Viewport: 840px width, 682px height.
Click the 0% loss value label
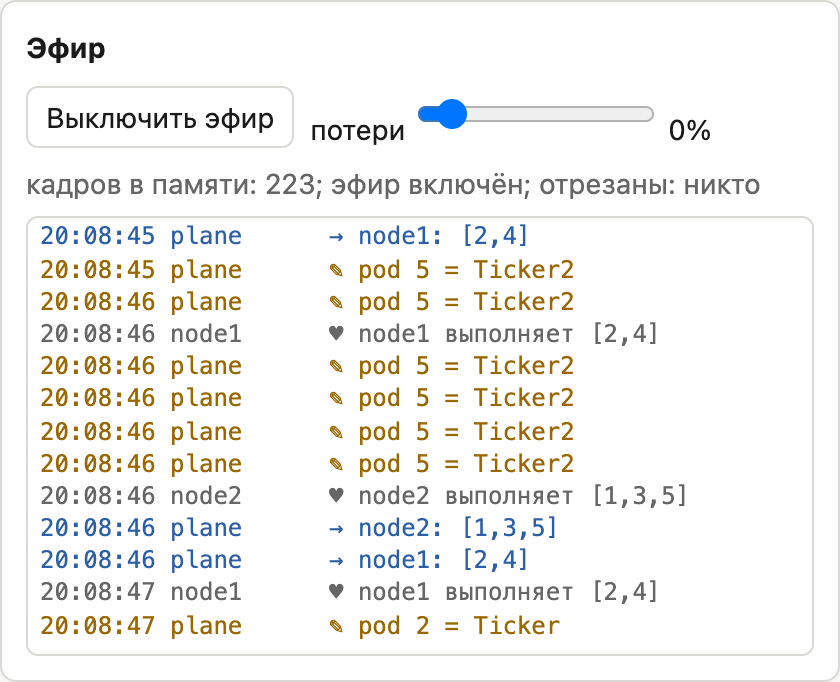tap(689, 130)
